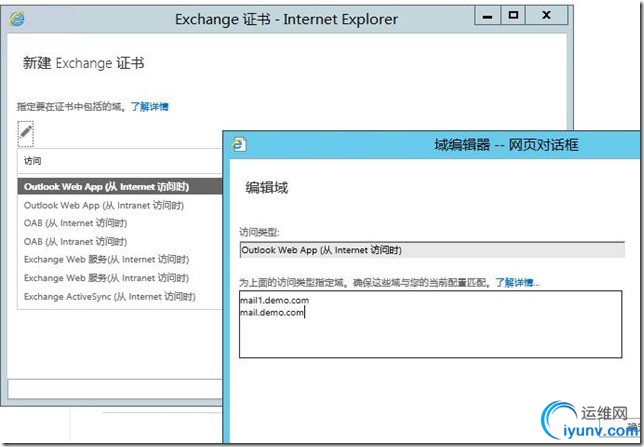Select Exchange ActiveSync (从 Internet 访问时) row

click(x=120, y=297)
